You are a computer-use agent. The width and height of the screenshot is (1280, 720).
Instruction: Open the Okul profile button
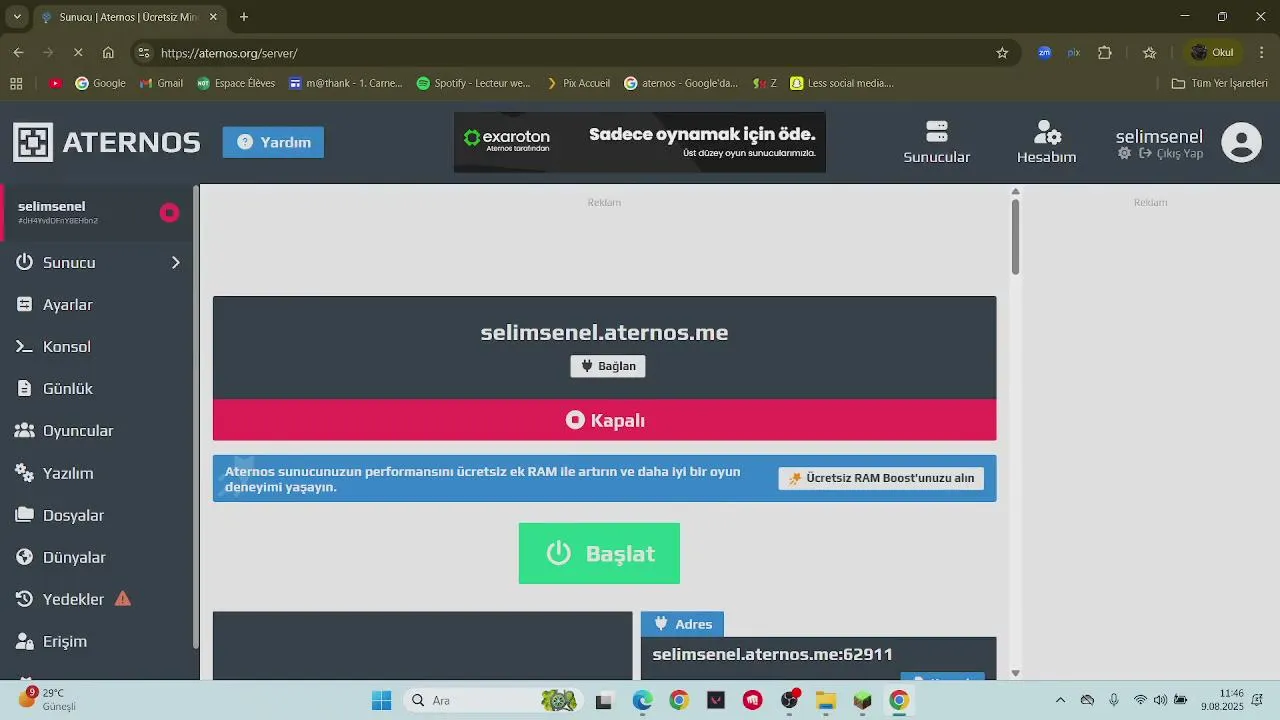(x=1212, y=53)
